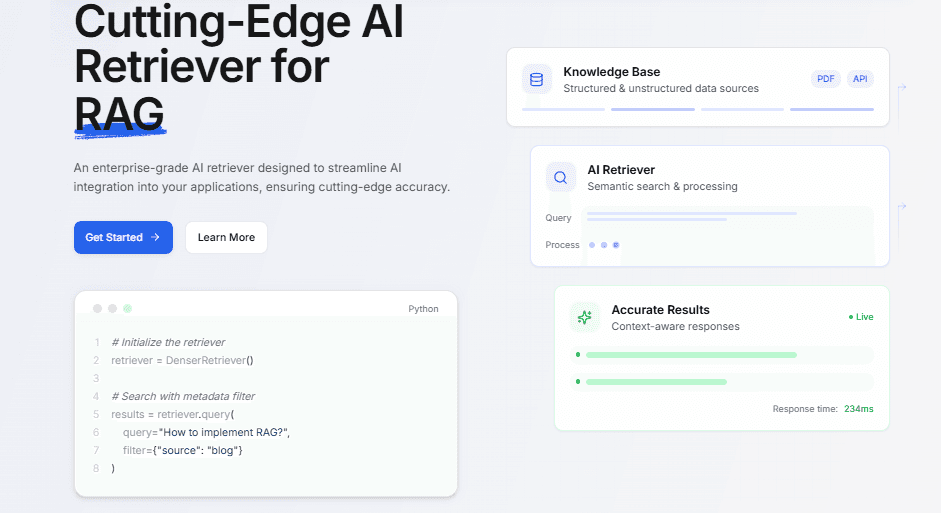Click the 234ms response time value
The height and width of the screenshot is (513, 941).
point(859,409)
